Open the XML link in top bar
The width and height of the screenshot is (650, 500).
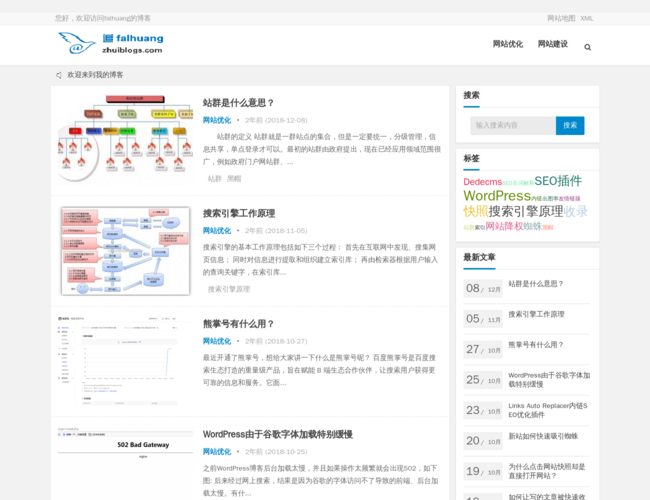pyautogui.click(x=587, y=18)
